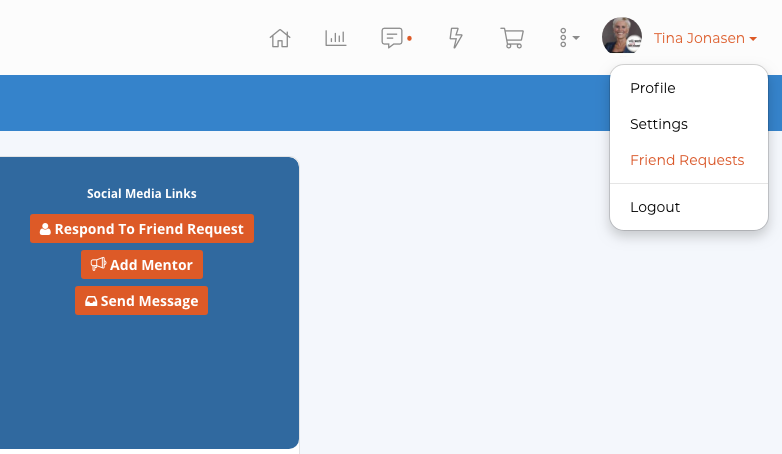Choose Friend Requests in the menu
Screen dimensions: 782x454
click(x=689, y=160)
